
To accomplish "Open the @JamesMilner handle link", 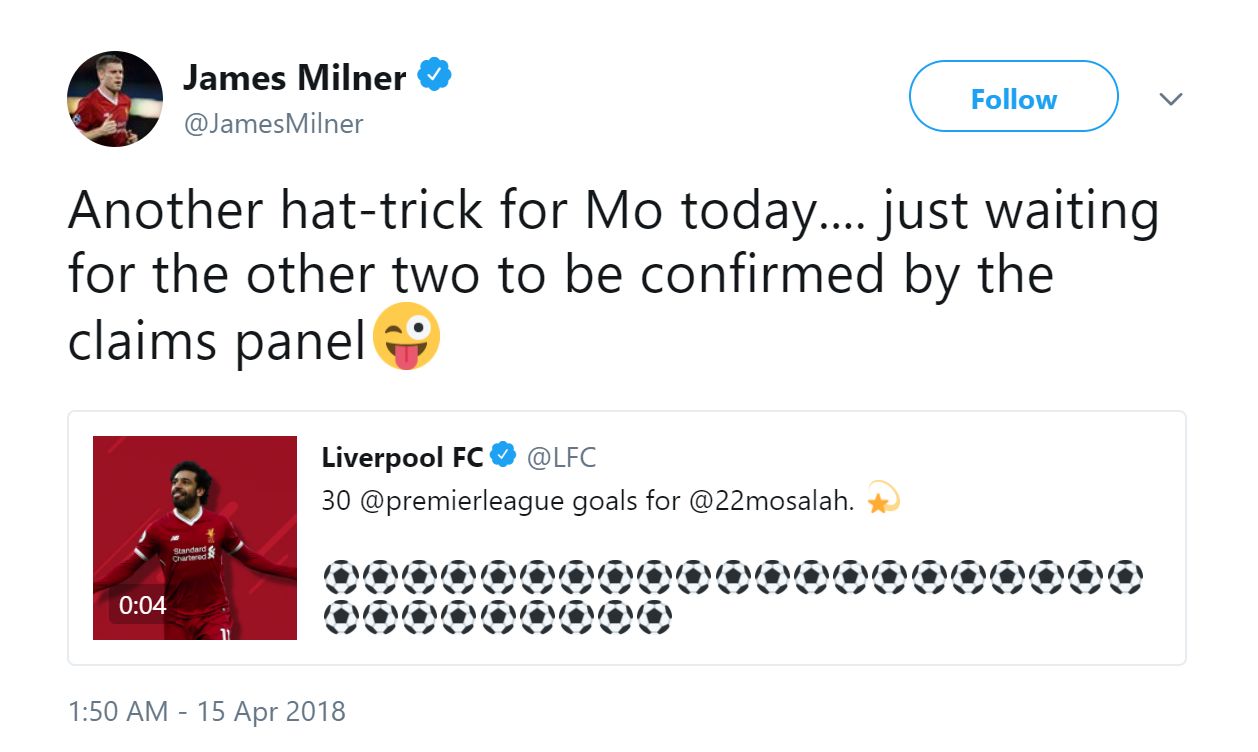I will [x=275, y=123].
